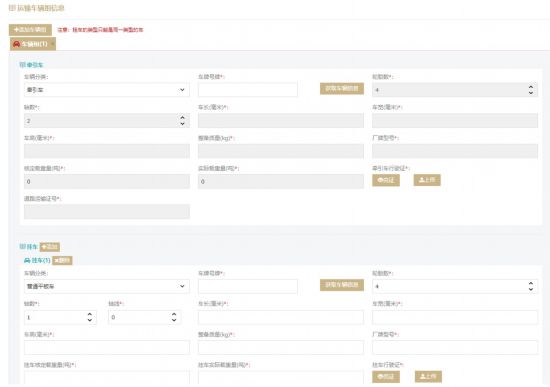550x387 pixels.
Task: Click the 上传 upload button under 牵引车行驶证
Action: click(x=427, y=180)
